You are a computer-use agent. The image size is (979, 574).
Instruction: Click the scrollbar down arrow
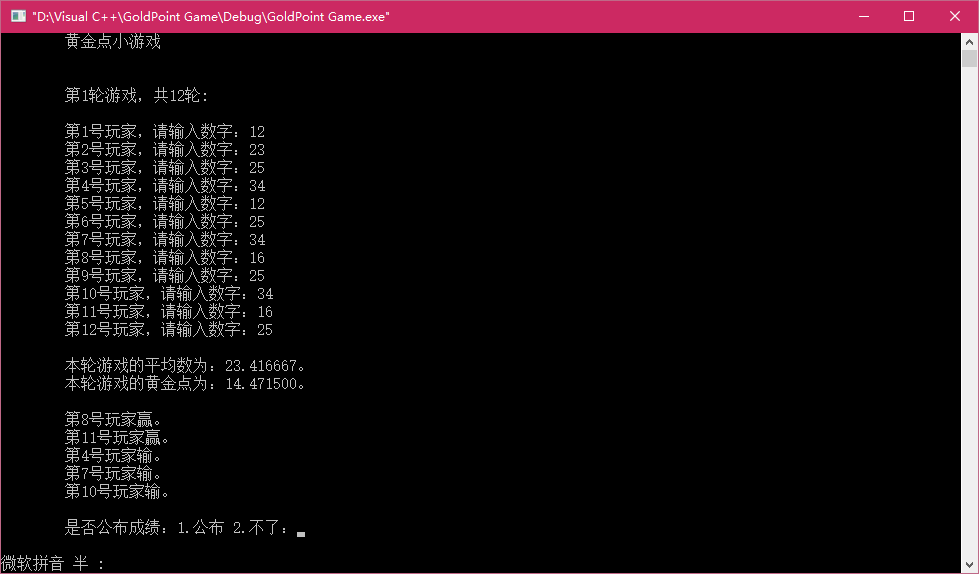click(969, 566)
